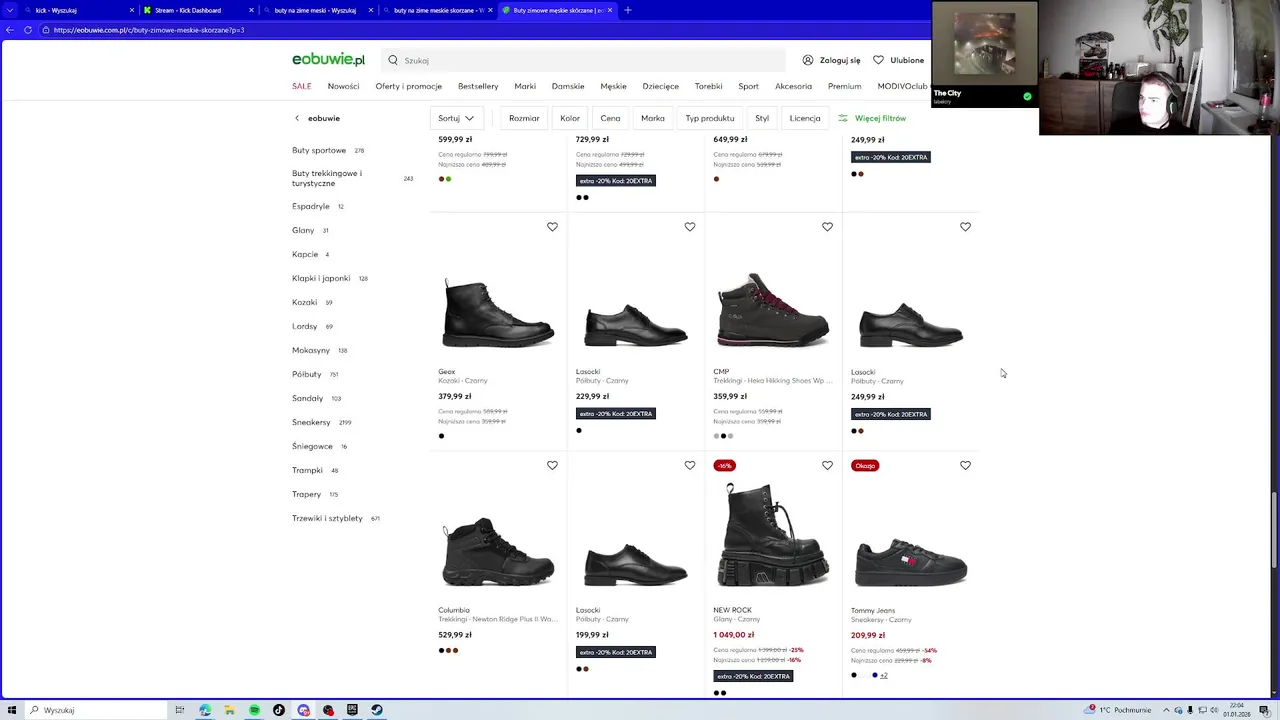Click Edge browser icon in taskbar
1280x720 pixels.
pyautogui.click(x=205, y=710)
